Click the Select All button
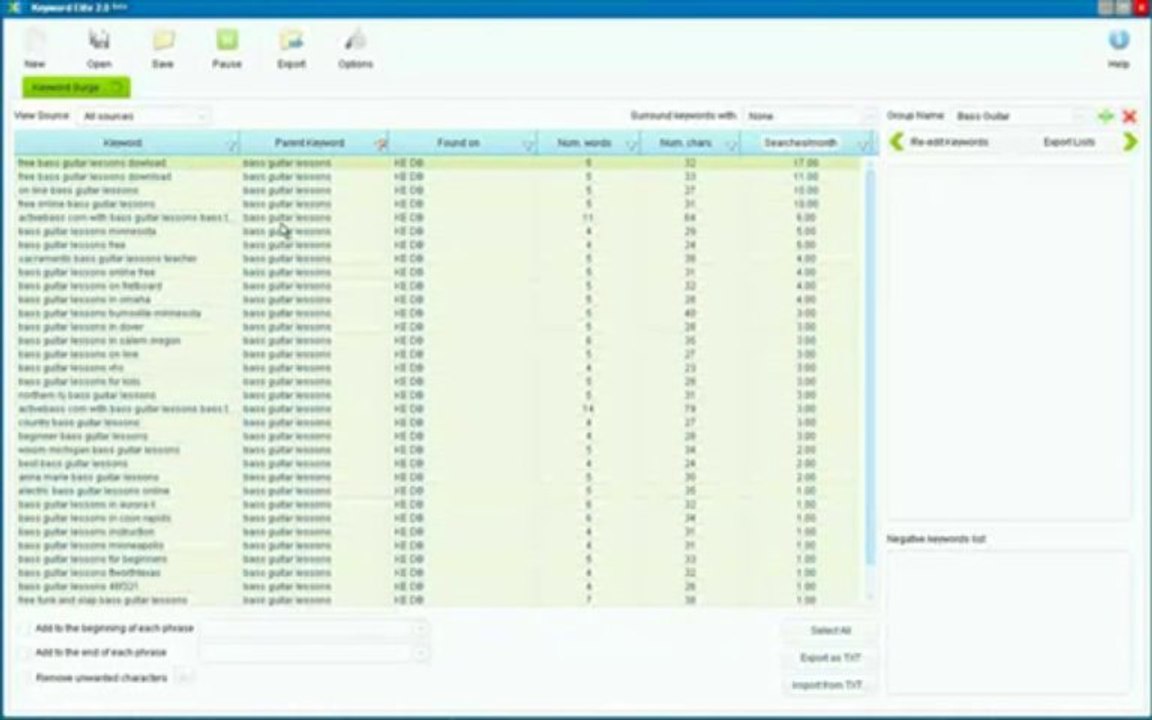The image size is (1152, 720). click(x=830, y=630)
